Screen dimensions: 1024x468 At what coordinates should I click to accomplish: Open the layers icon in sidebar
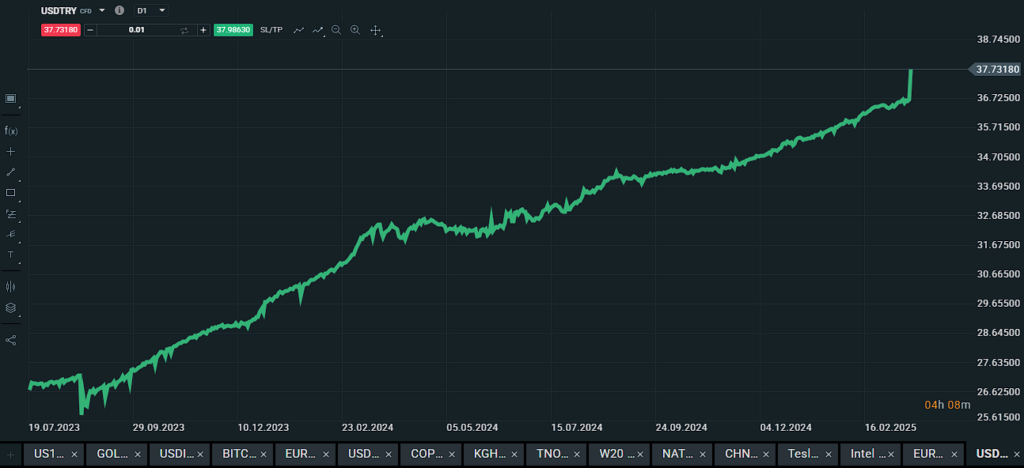coord(11,308)
